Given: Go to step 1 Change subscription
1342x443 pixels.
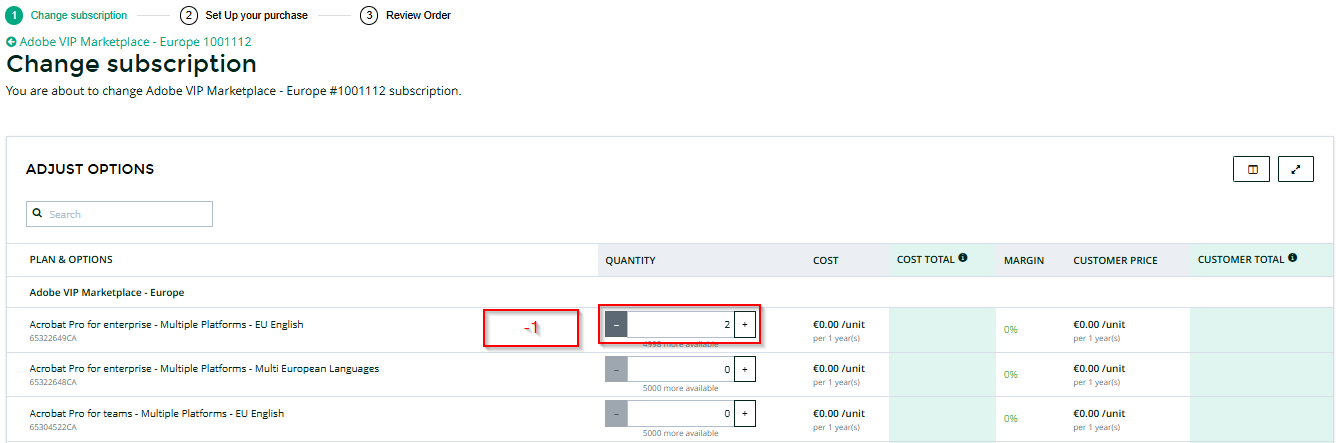Looking at the screenshot, I should (68, 15).
